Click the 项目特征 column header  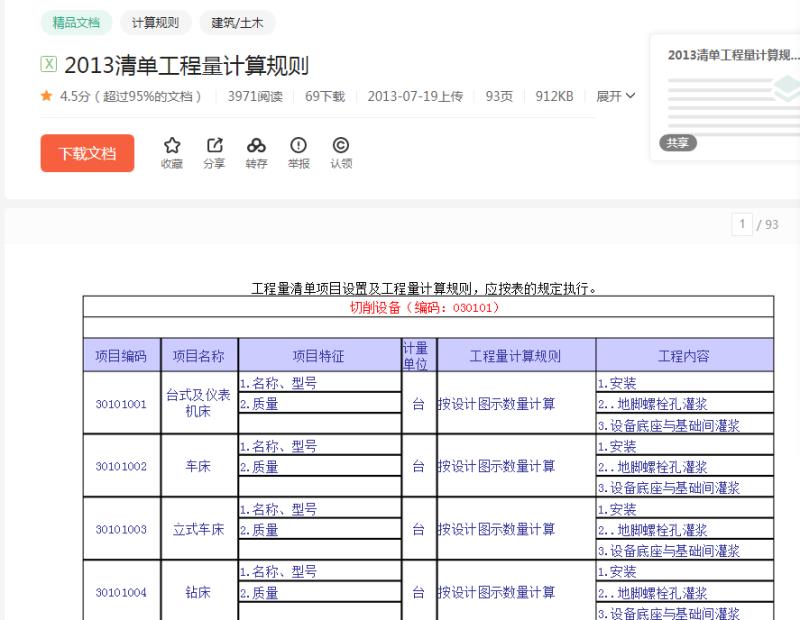click(319, 356)
